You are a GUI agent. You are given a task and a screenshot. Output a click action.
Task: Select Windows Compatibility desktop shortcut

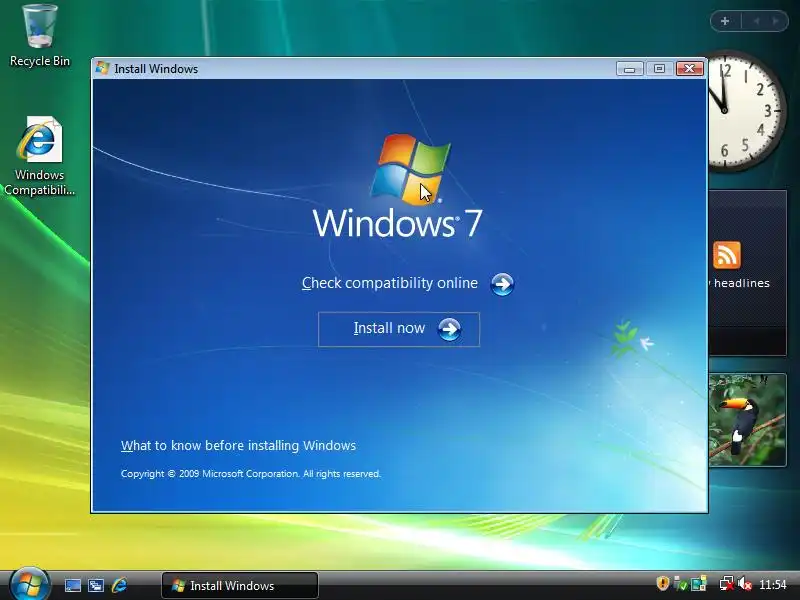(x=39, y=156)
